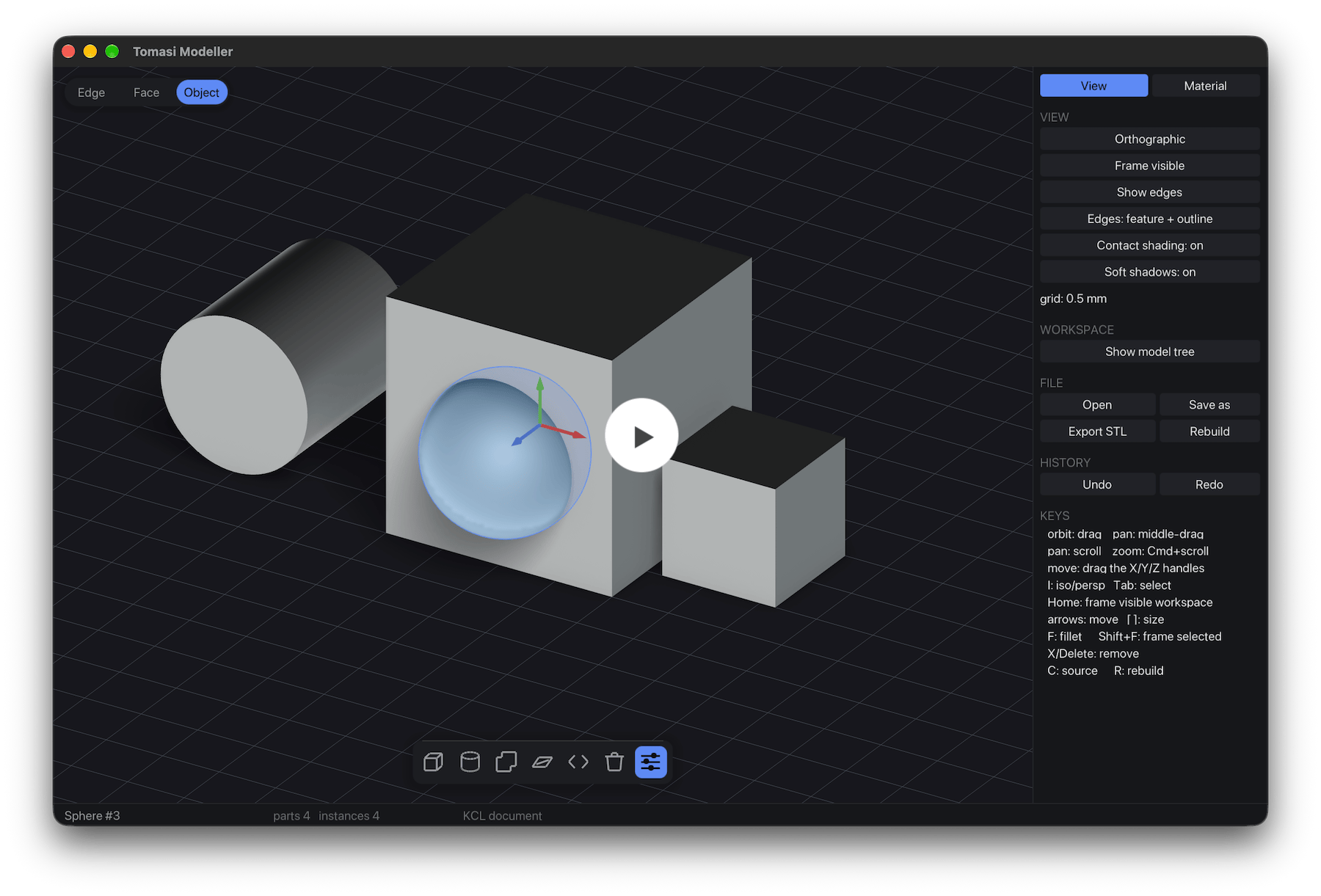This screenshot has width=1321, height=896.
Task: Toggle the Orthographic projection button
Action: click(1149, 139)
